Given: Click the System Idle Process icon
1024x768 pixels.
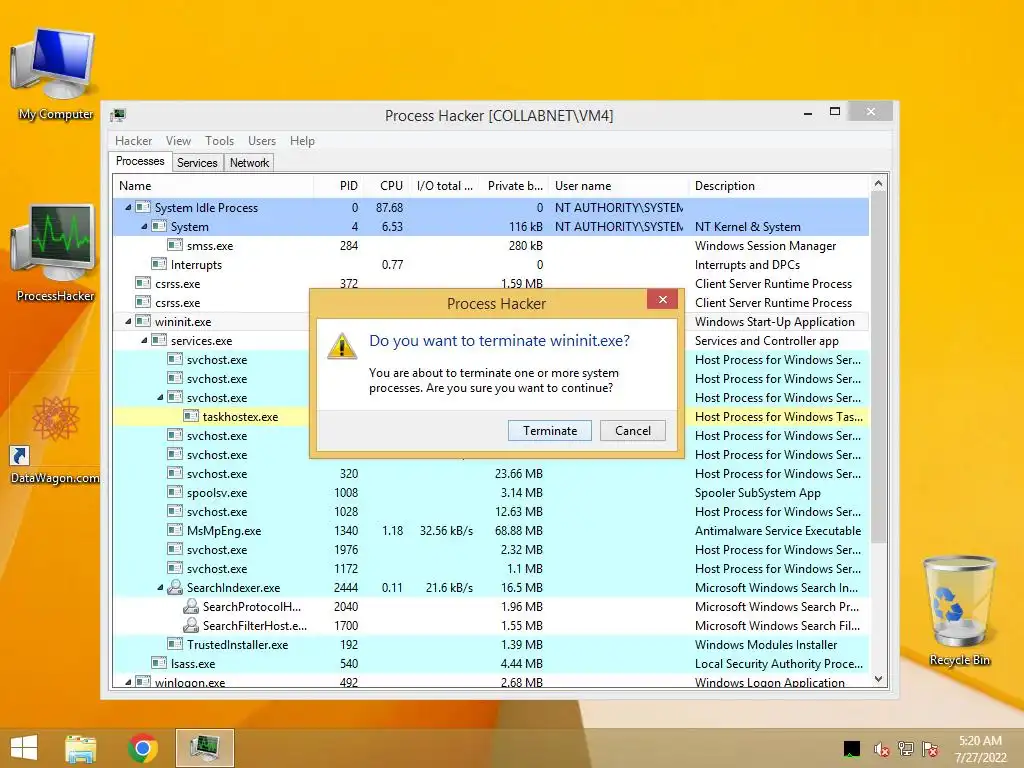Looking at the screenshot, I should click(143, 208).
